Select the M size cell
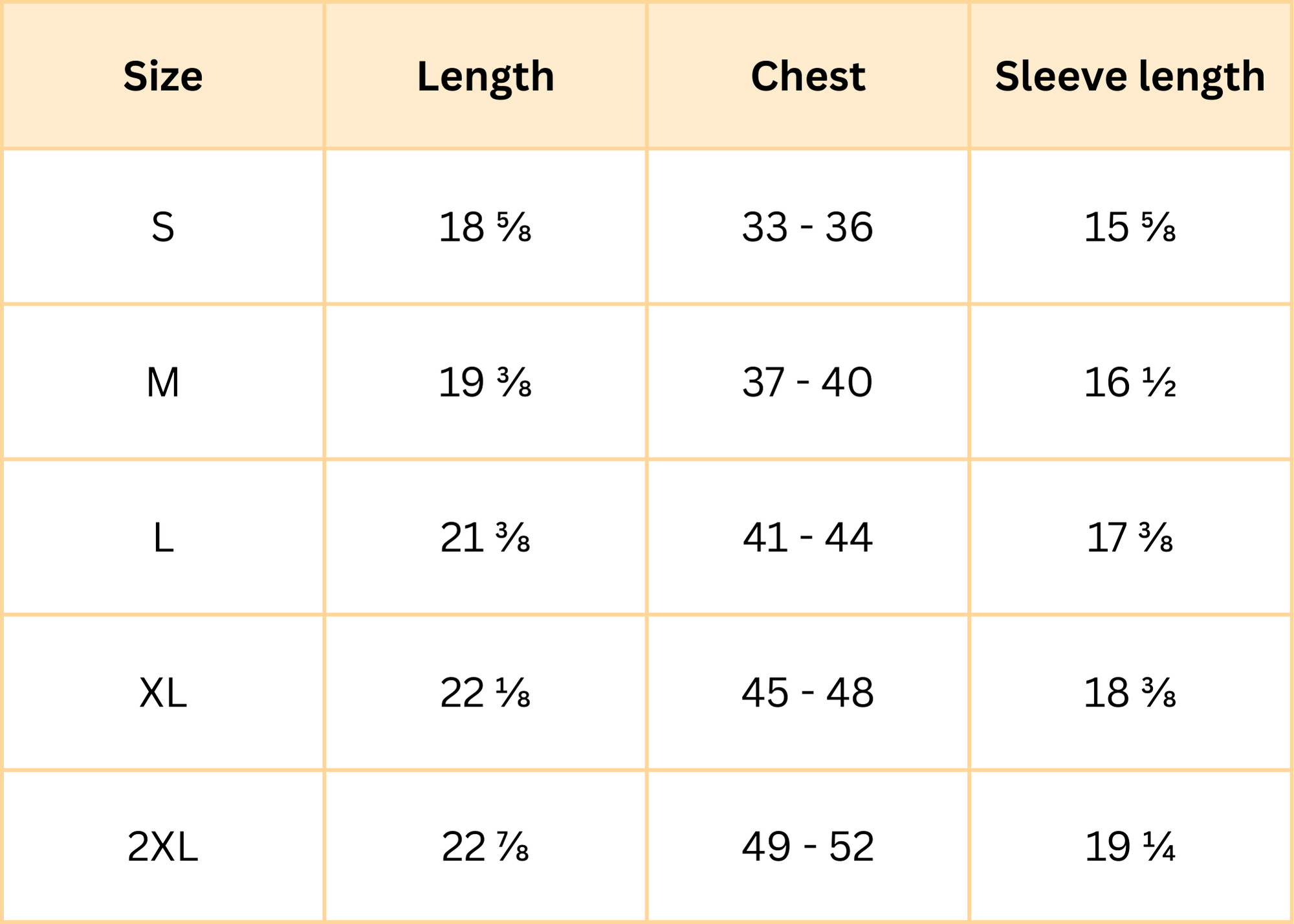This screenshot has height=924, width=1294. [163, 382]
